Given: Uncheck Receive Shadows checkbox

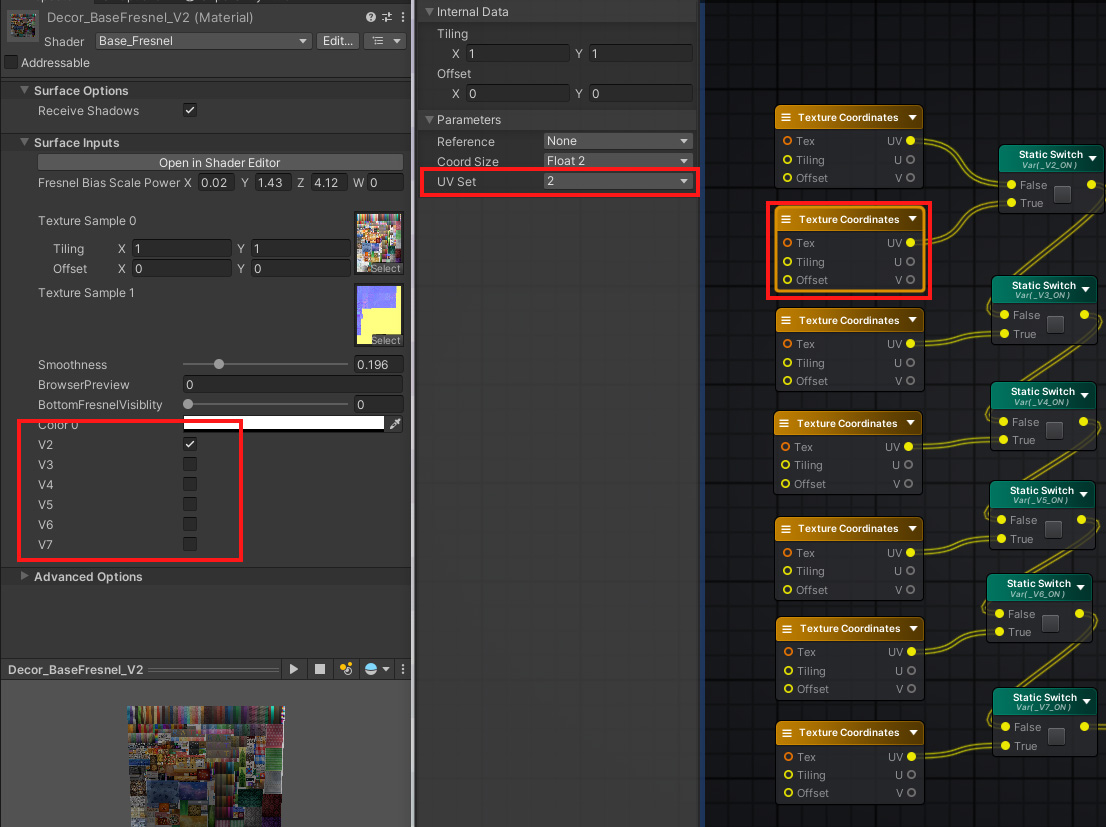Looking at the screenshot, I should click(x=190, y=110).
